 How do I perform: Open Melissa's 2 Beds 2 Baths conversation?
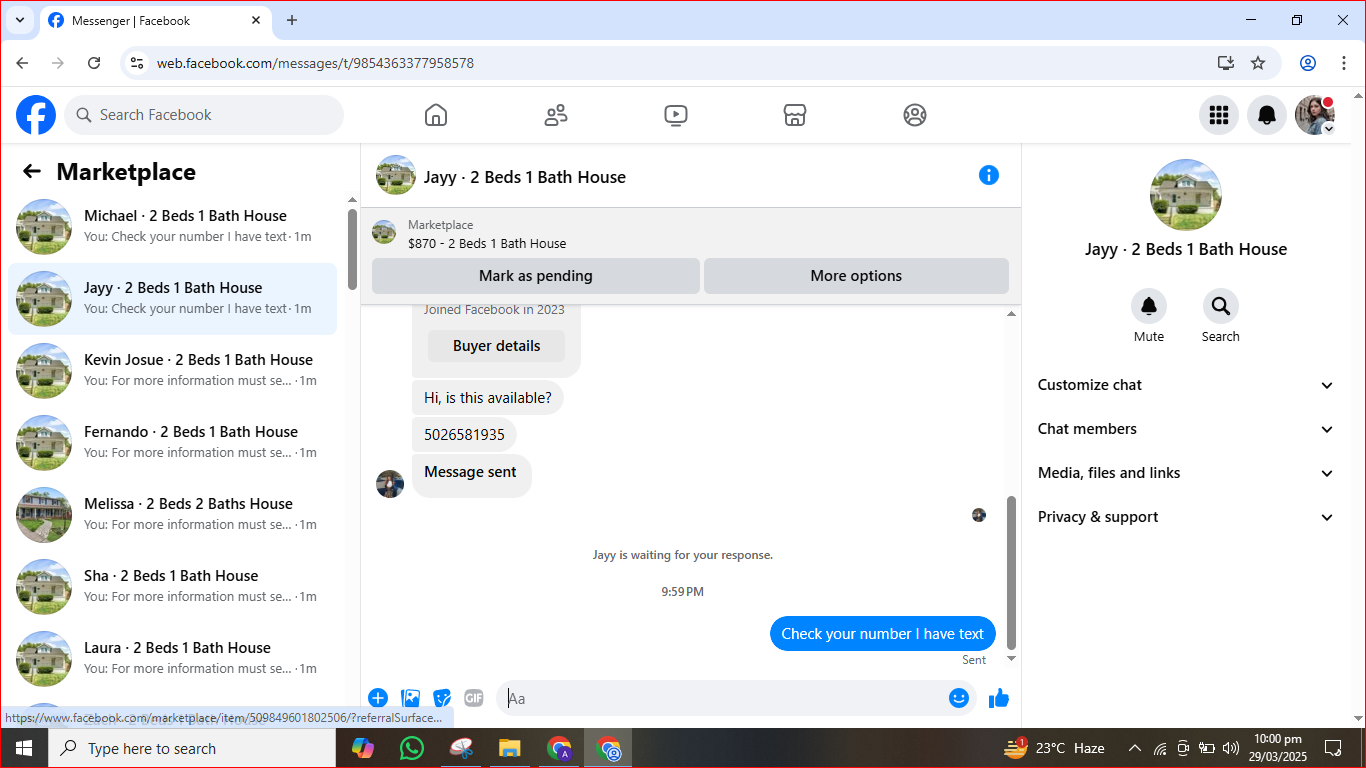[172, 515]
